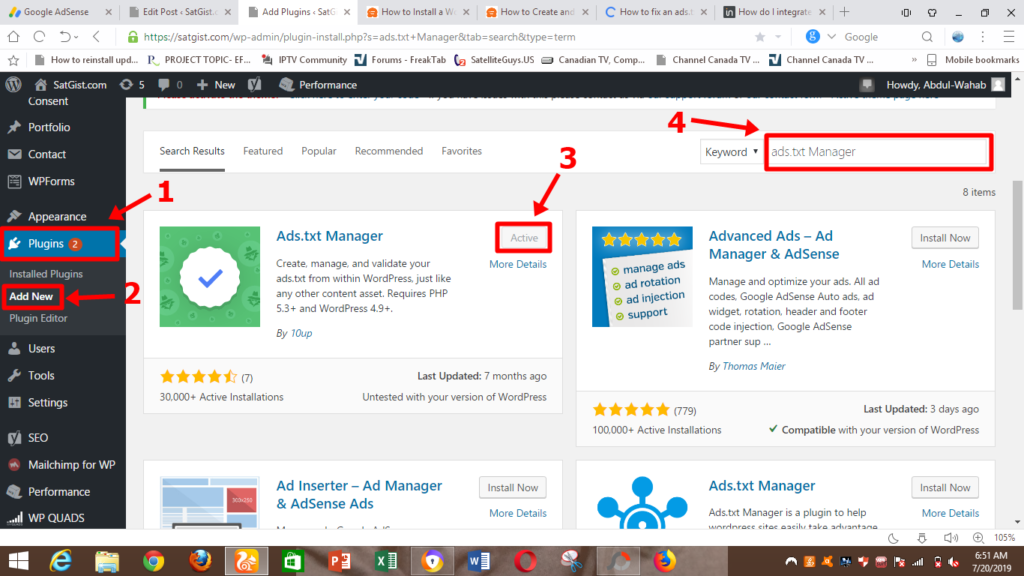1024x576 pixels.
Task: Click the search magnifier icon in browser
Action: click(927, 37)
